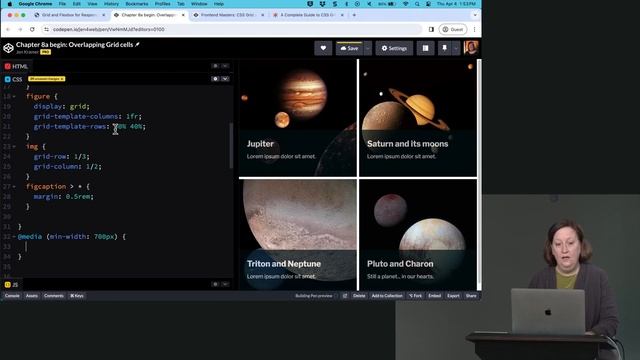Switch to the 'Frontend Masters: CSS Grid' tab
Screen dimensions: 640x360
229,15
